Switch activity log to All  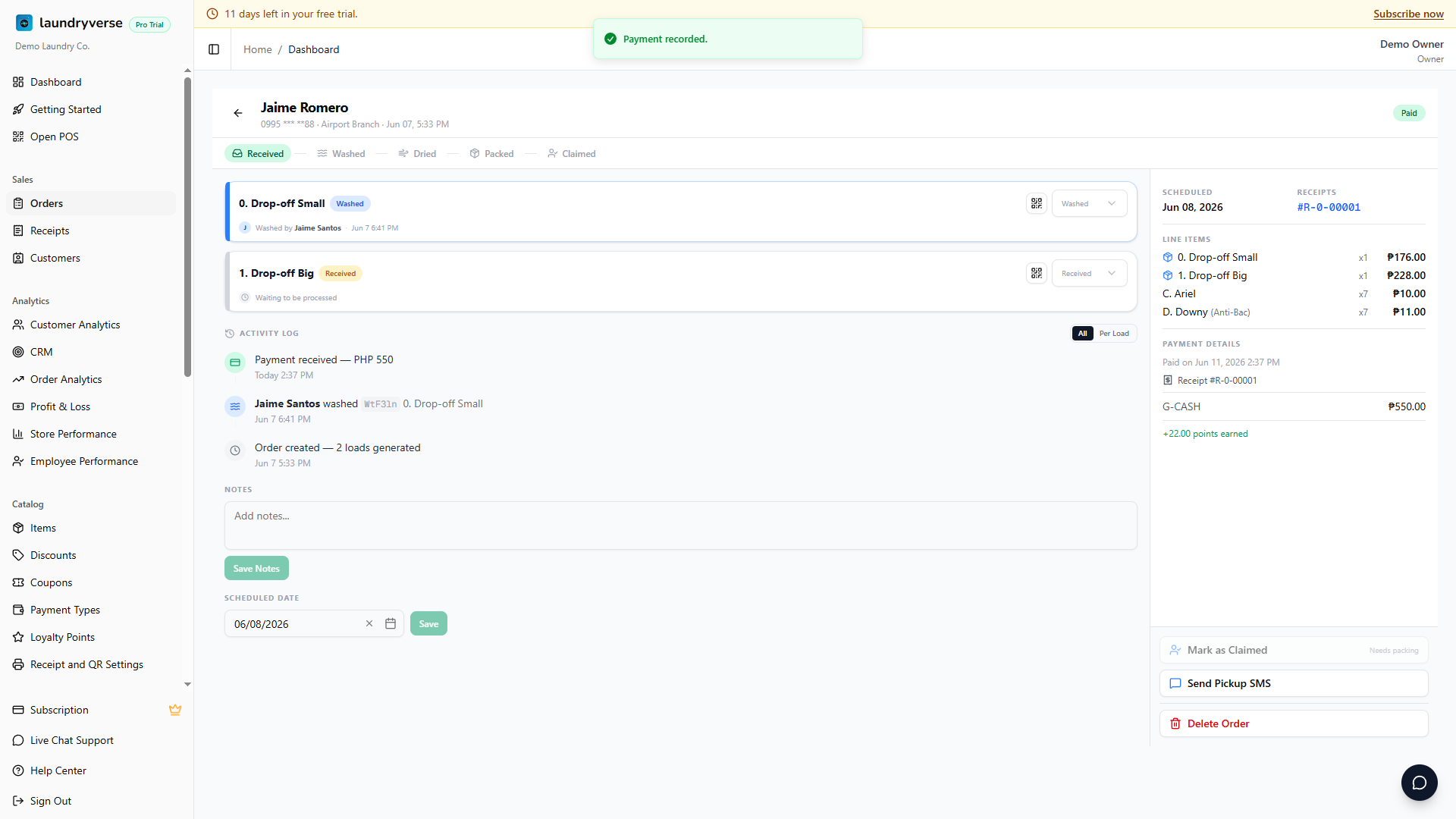click(1082, 333)
